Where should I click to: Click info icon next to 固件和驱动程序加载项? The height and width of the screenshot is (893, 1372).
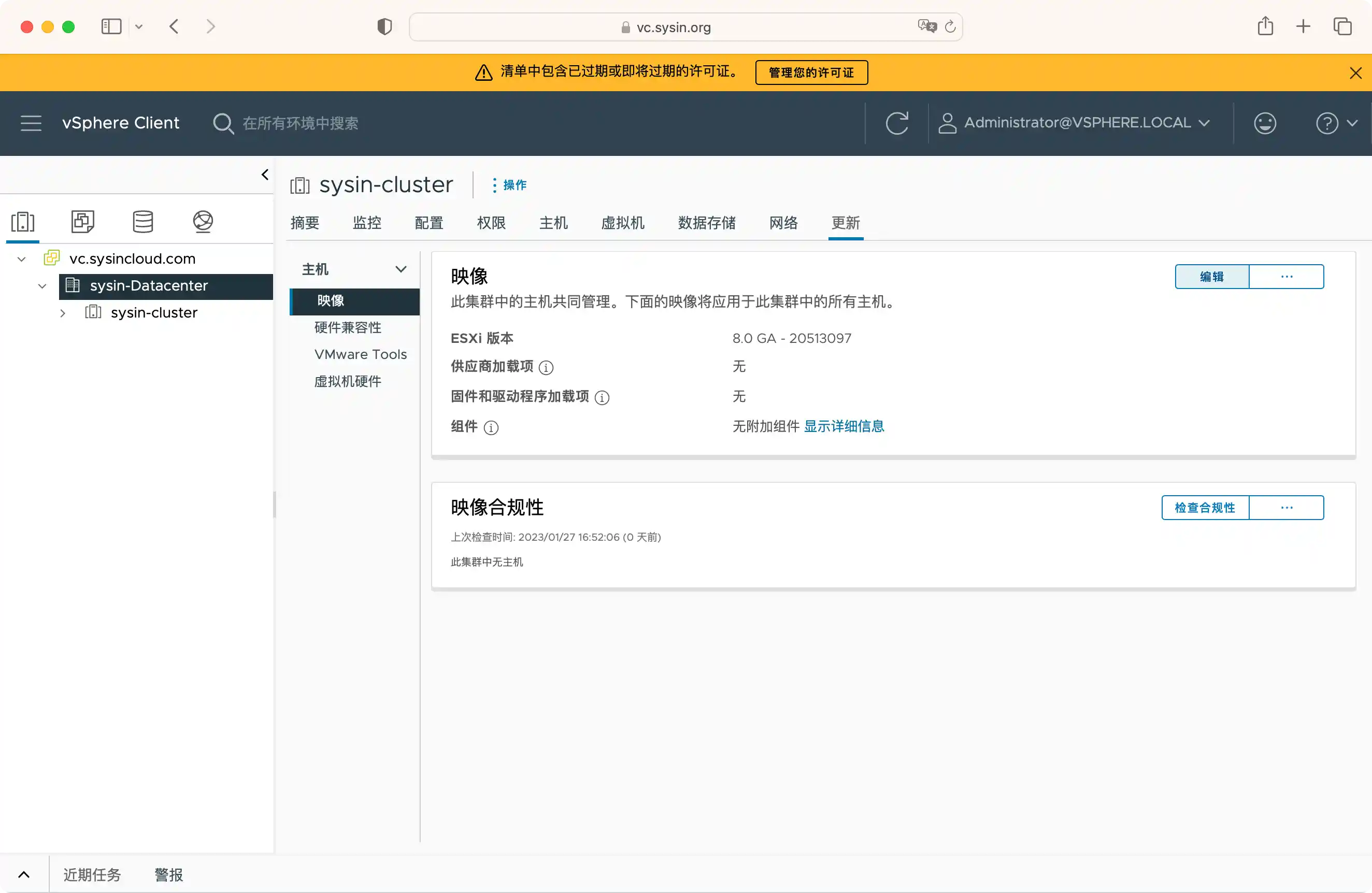602,397
